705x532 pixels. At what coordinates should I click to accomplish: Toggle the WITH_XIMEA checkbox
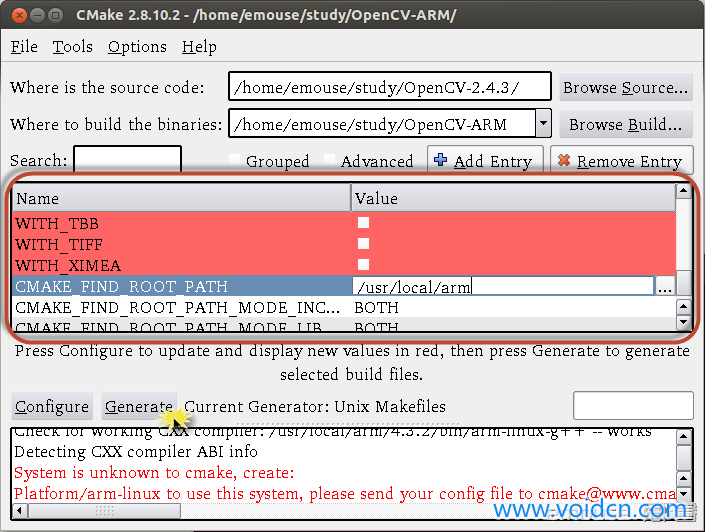363,264
